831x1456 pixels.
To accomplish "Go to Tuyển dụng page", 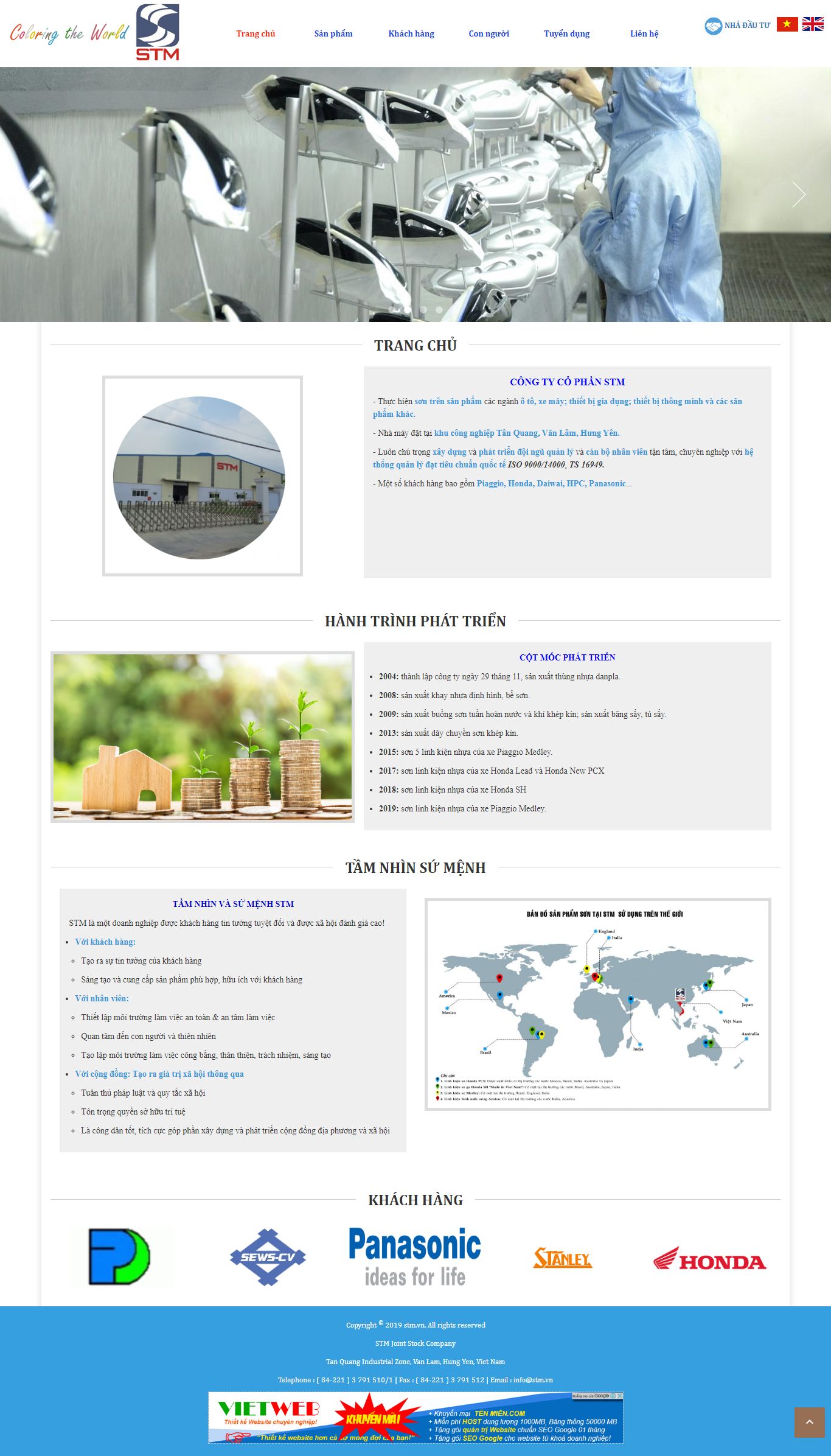I will click(x=566, y=33).
